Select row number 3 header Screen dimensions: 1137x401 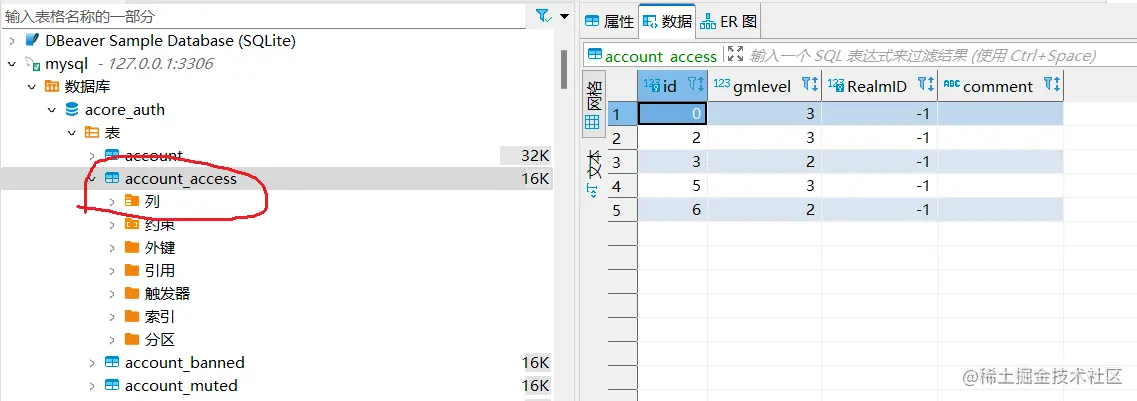(x=622, y=162)
